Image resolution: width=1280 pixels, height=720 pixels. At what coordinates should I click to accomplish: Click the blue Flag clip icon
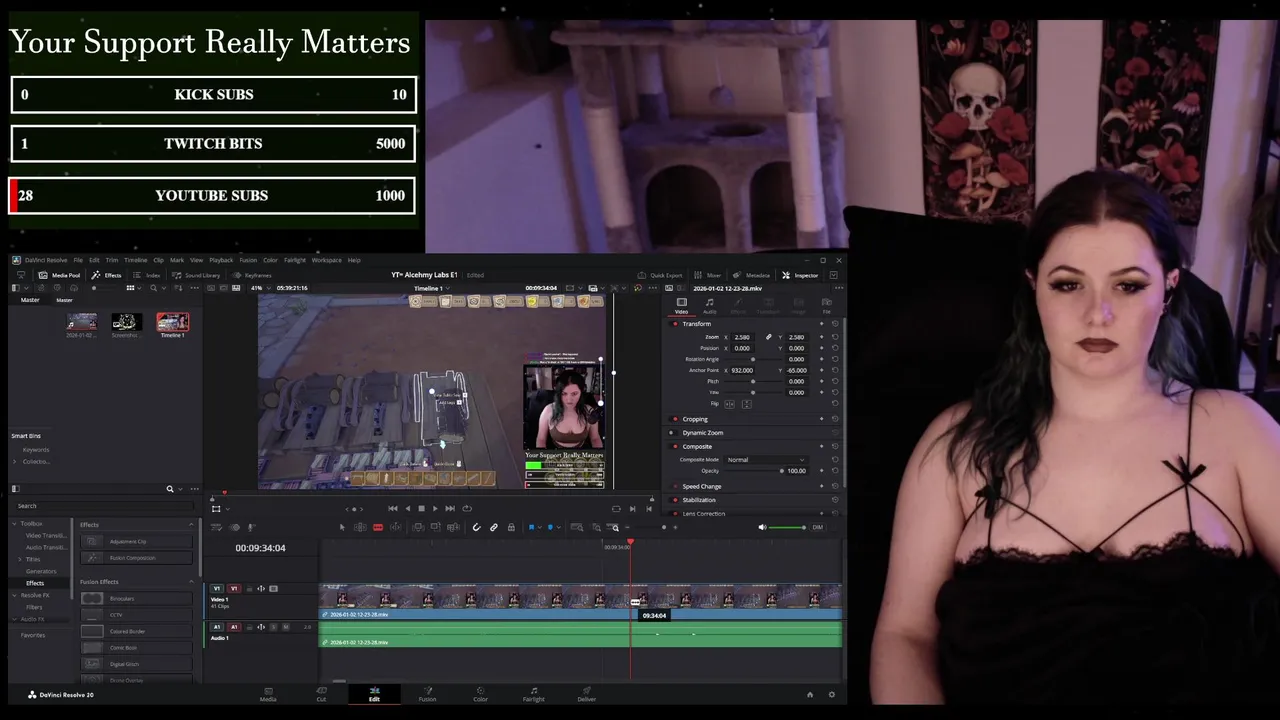click(x=531, y=527)
